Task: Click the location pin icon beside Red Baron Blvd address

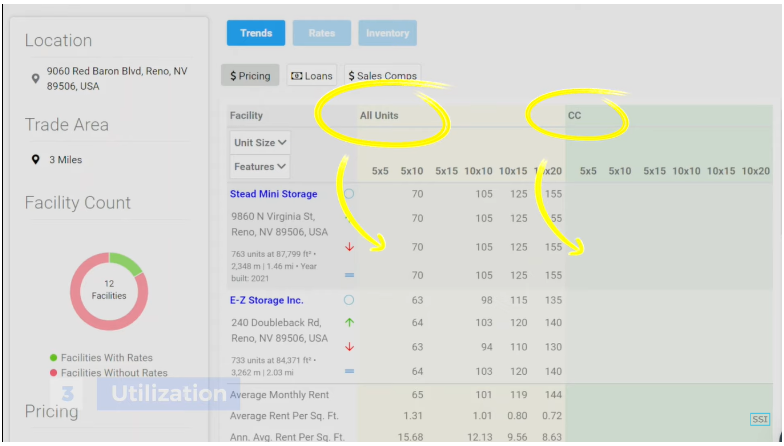Action: tap(35, 78)
